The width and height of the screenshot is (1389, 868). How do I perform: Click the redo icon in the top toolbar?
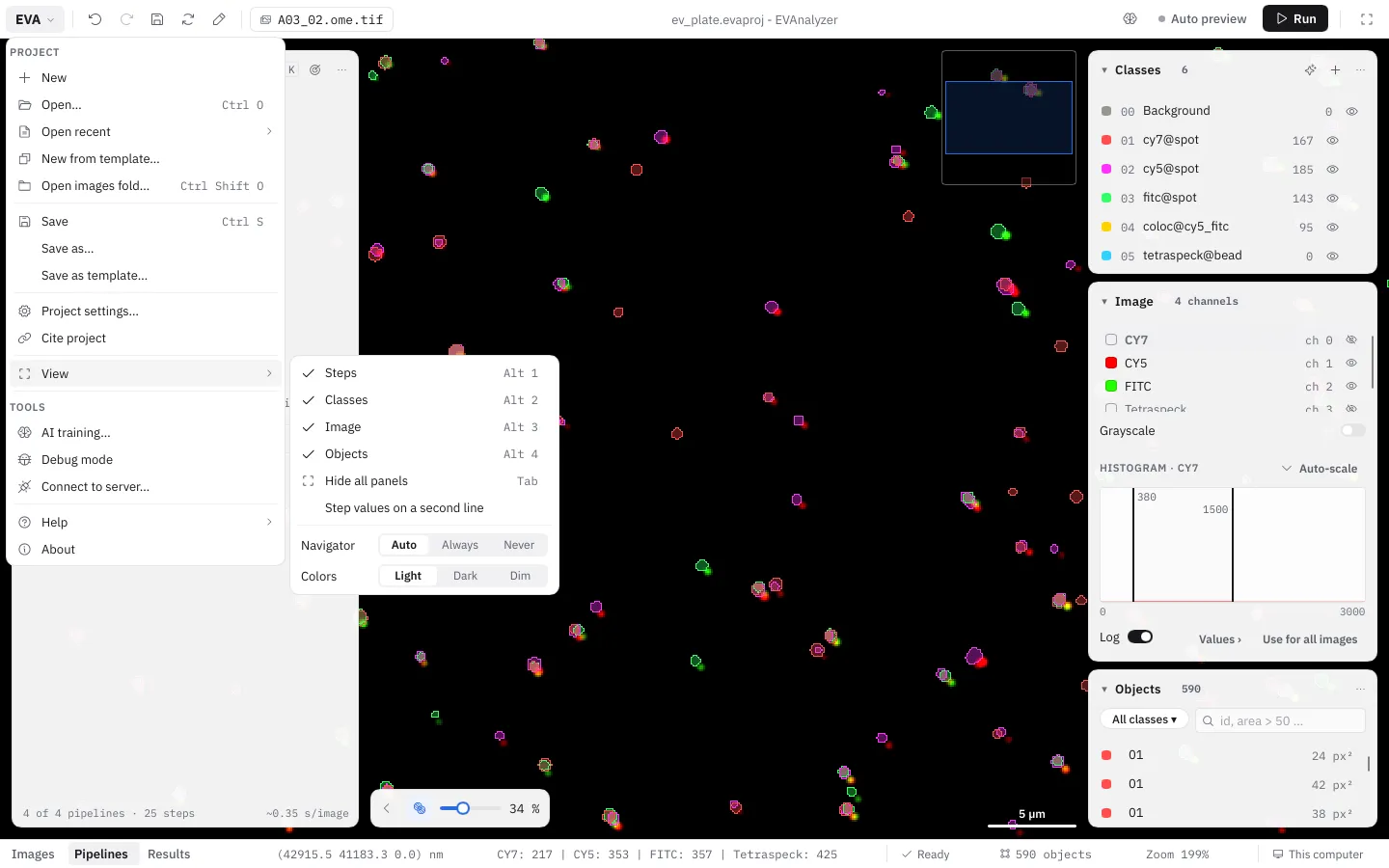pyautogui.click(x=126, y=19)
